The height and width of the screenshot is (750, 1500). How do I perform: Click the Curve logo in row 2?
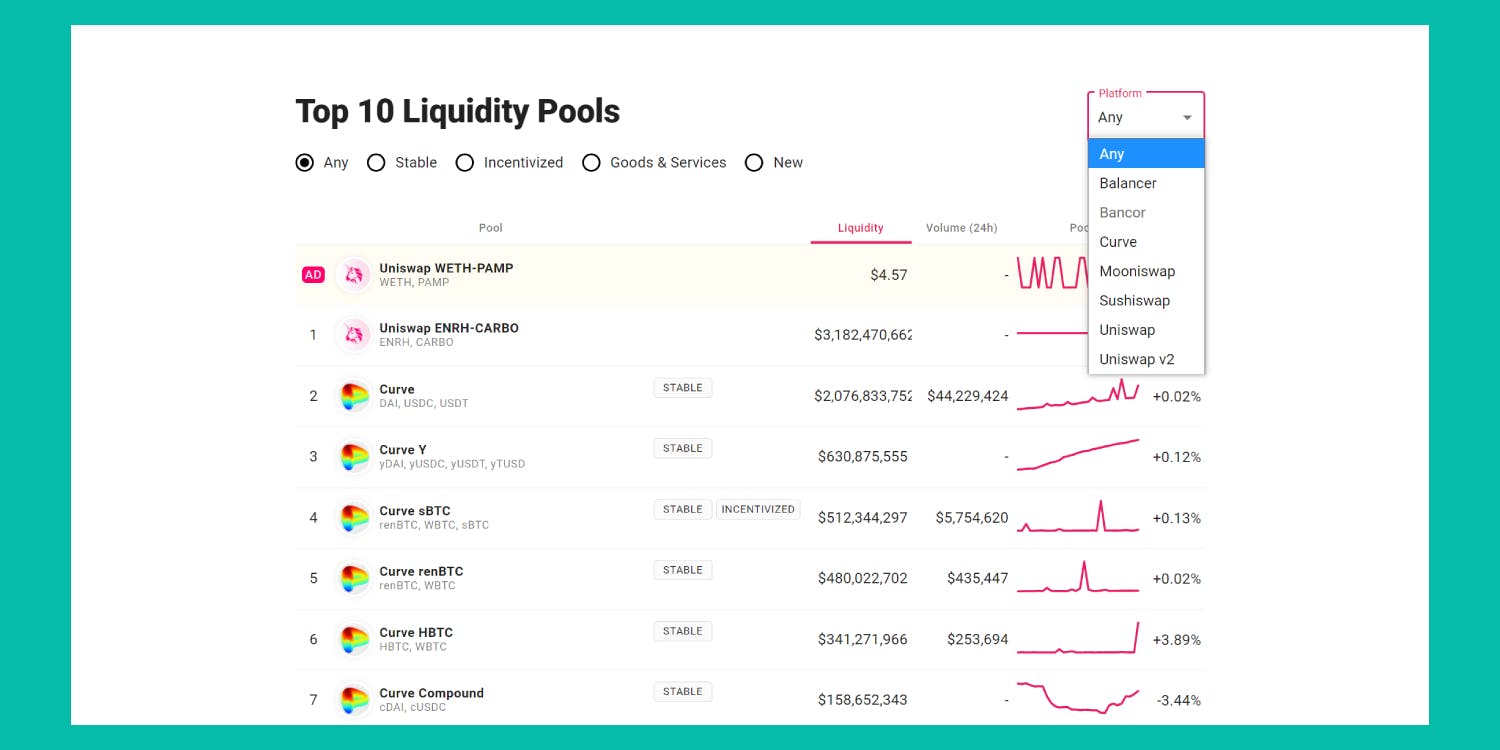354,396
